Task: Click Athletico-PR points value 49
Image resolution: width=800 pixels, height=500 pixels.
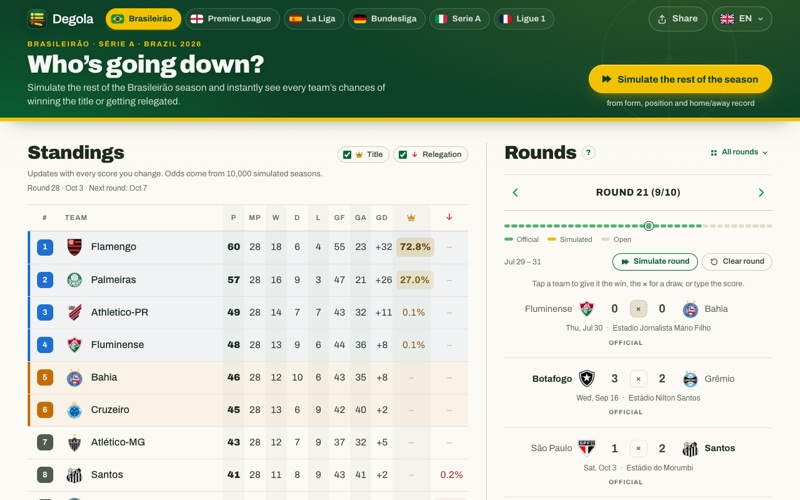Action: coord(234,312)
